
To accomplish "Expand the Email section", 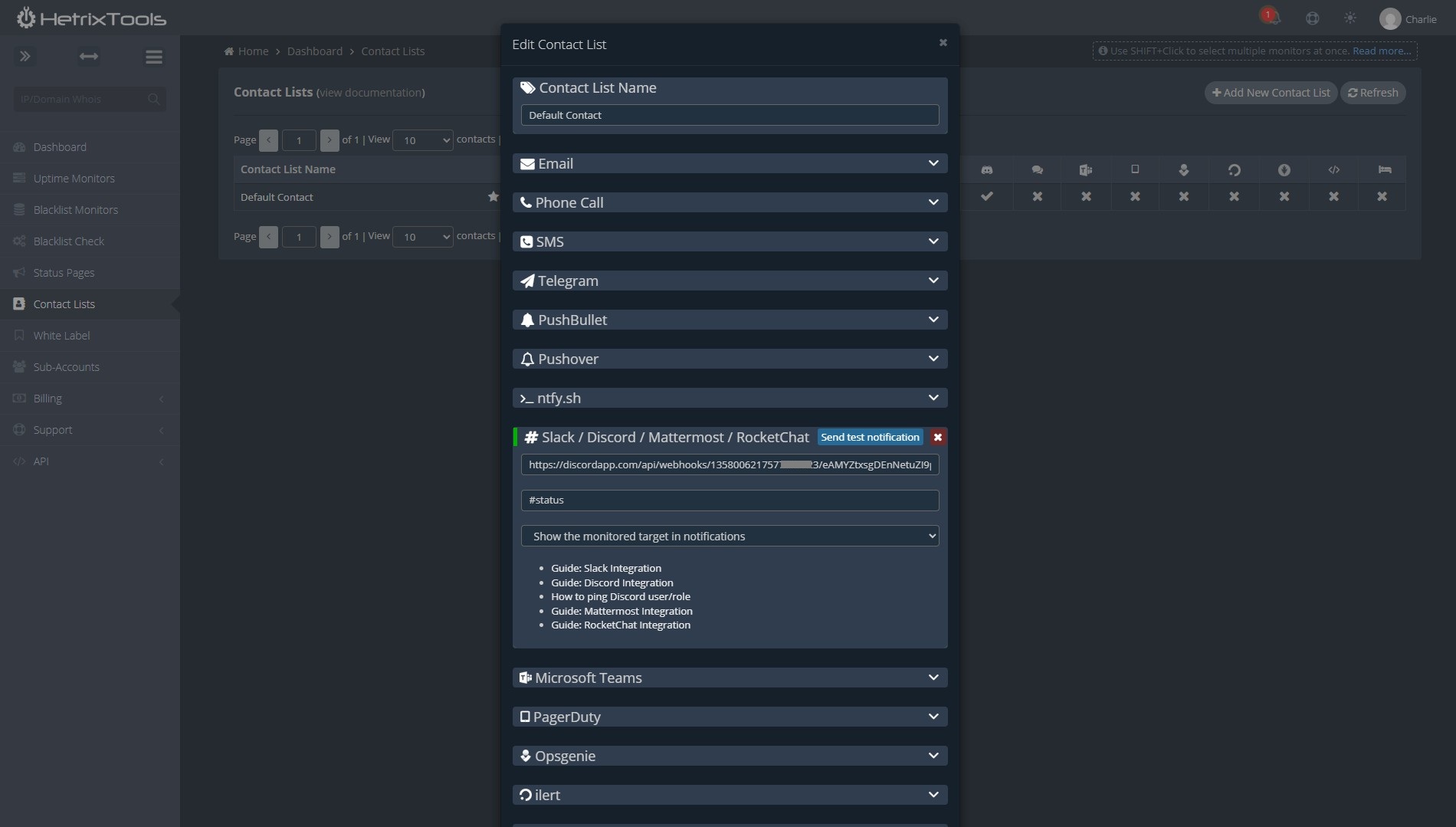I will 730,163.
